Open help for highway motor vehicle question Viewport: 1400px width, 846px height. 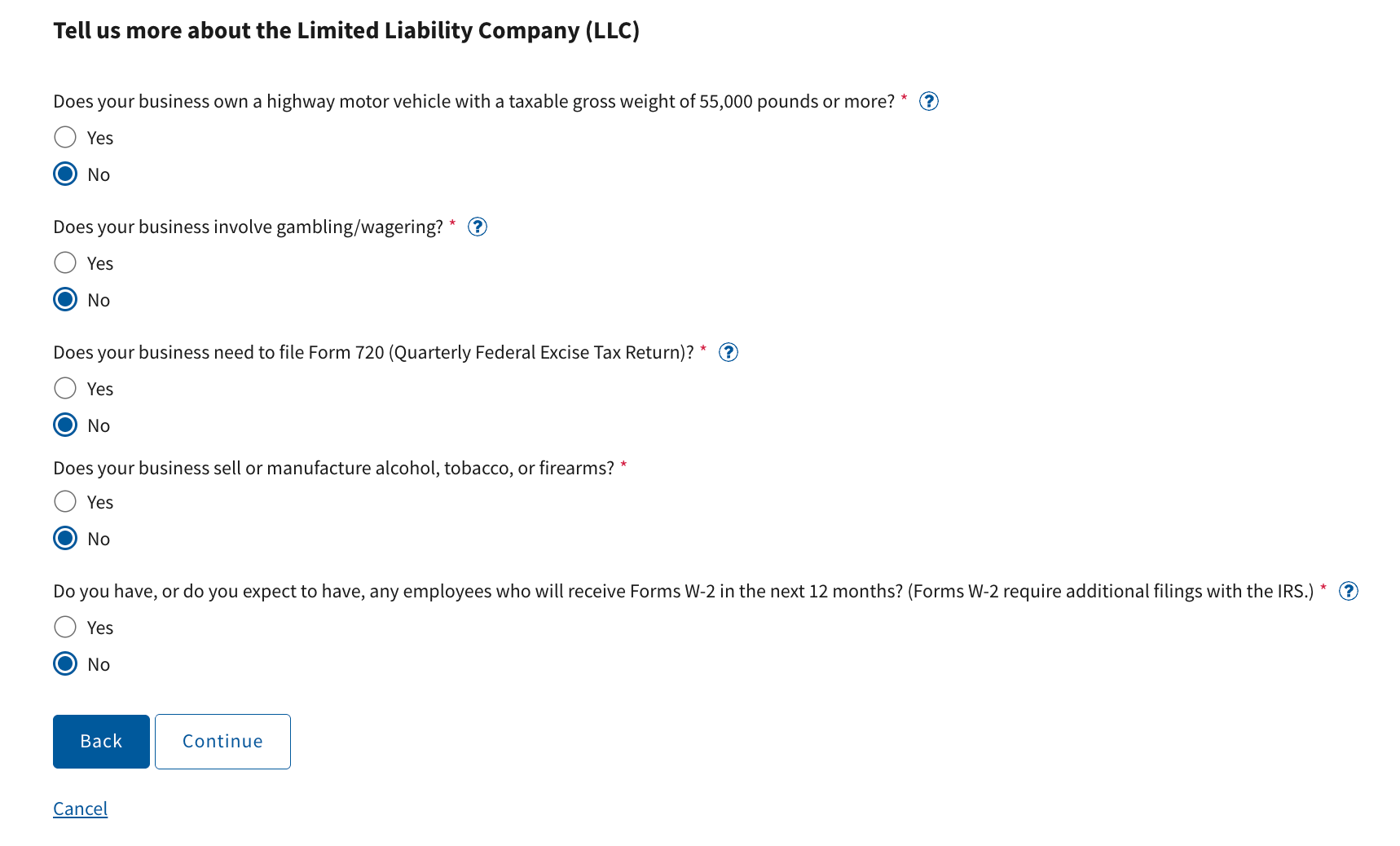point(928,101)
